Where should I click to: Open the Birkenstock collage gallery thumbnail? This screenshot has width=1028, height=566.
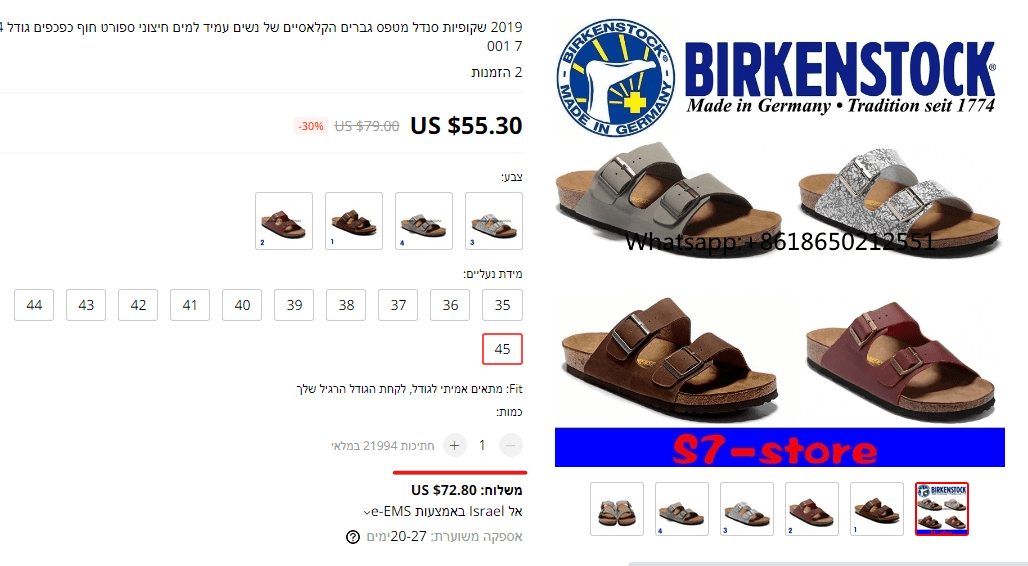point(941,509)
